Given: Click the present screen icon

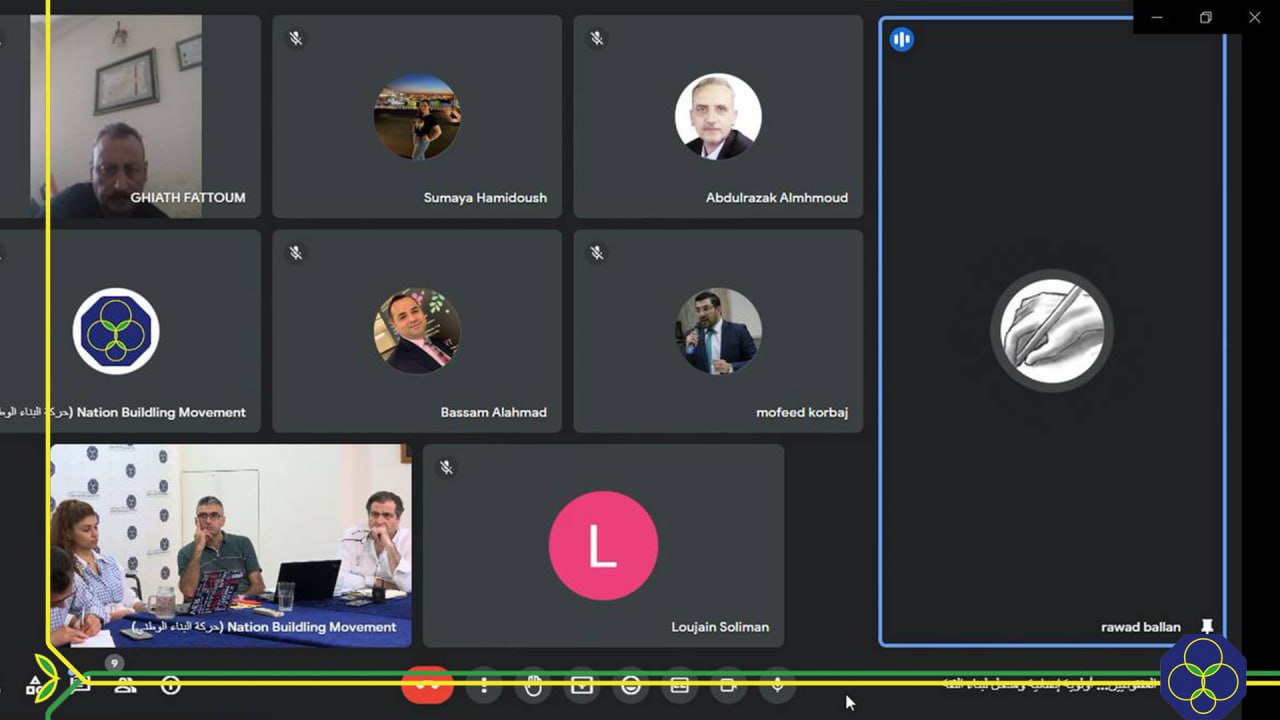Looking at the screenshot, I should coord(582,685).
